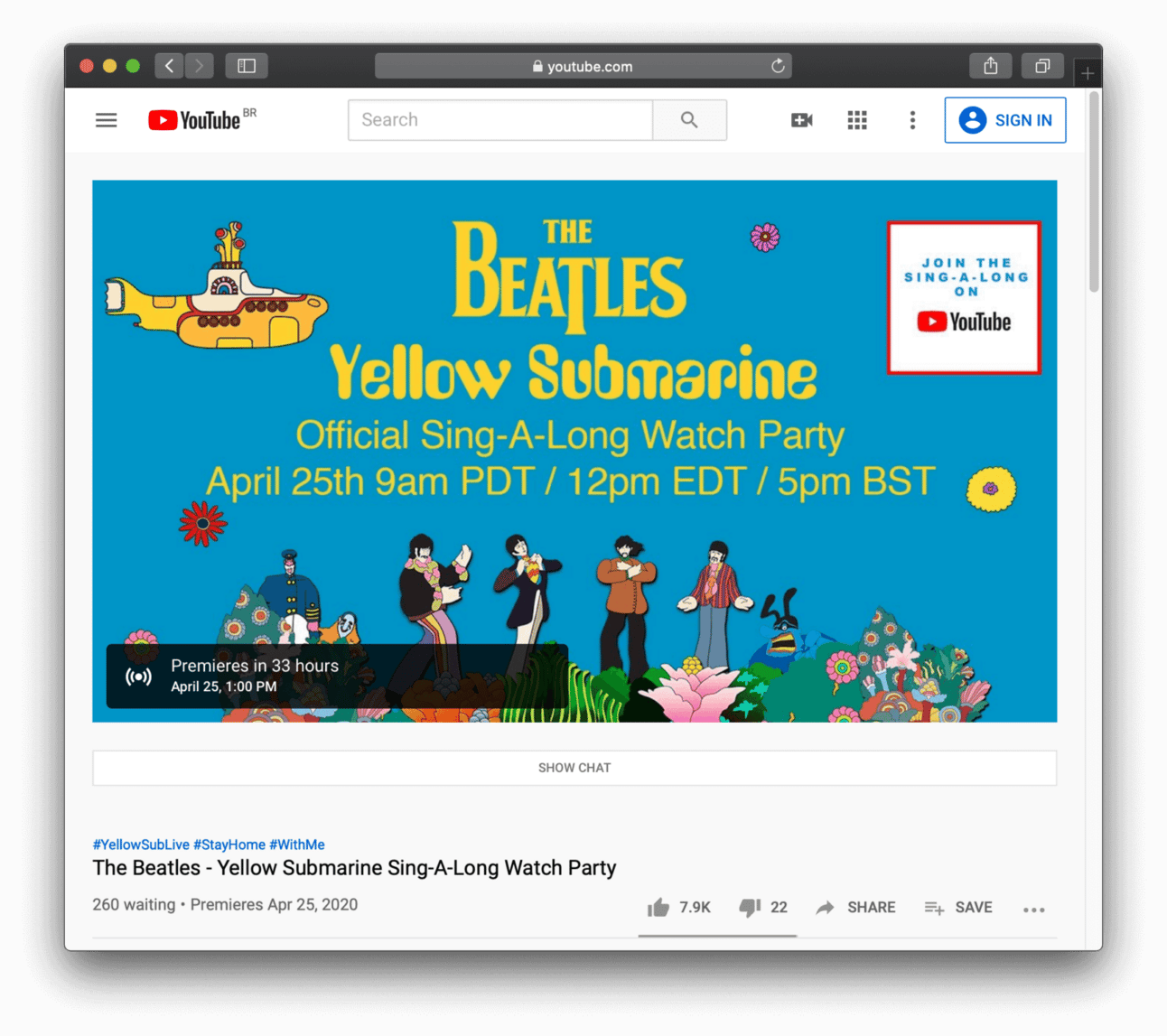Open the YouTube hamburger guide menu
Viewport: 1167px width, 1036px height.
(x=107, y=120)
